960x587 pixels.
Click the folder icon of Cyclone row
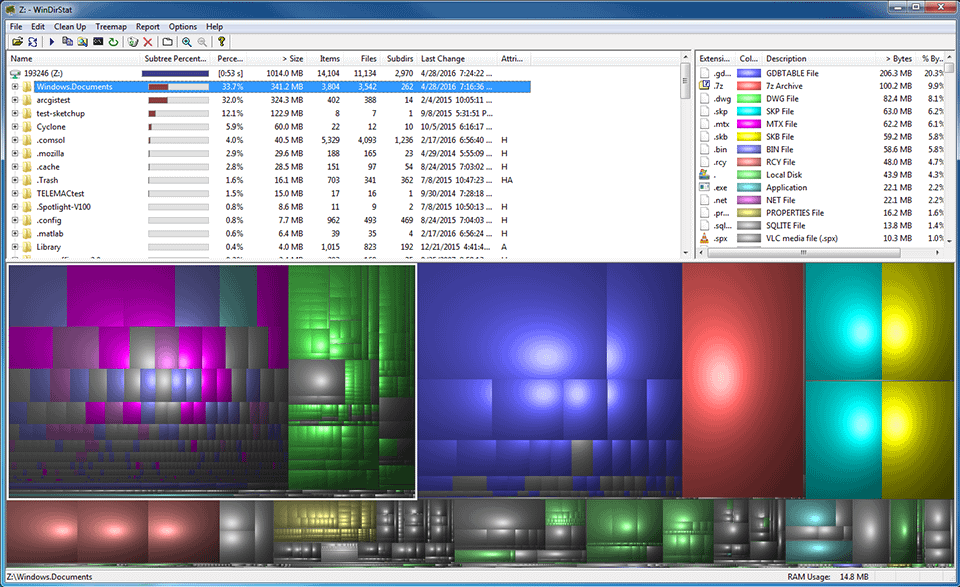pyautogui.click(x=27, y=127)
